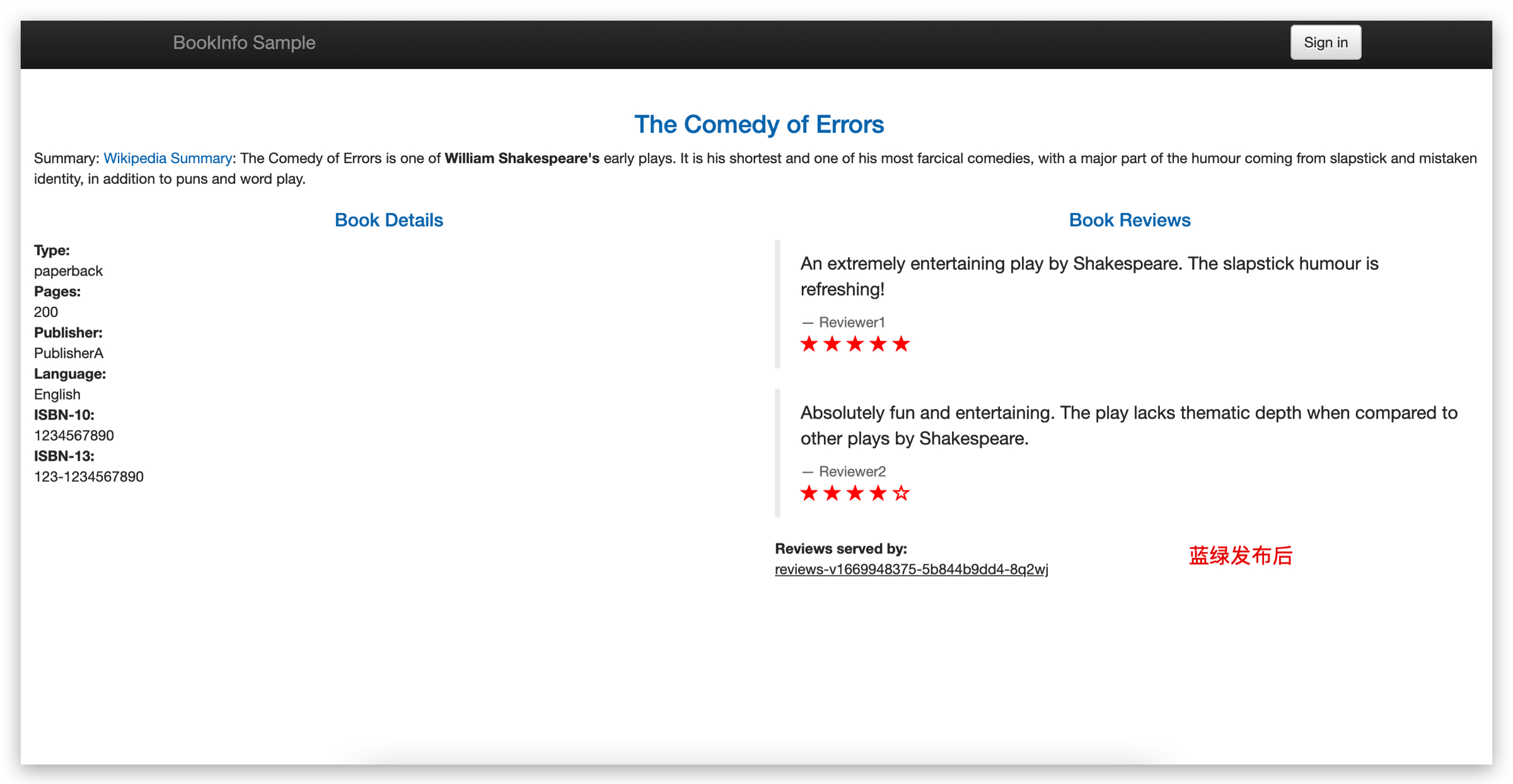Click the Reviewer1 name label
This screenshot has height=784, width=1513.
pyautogui.click(x=851, y=322)
